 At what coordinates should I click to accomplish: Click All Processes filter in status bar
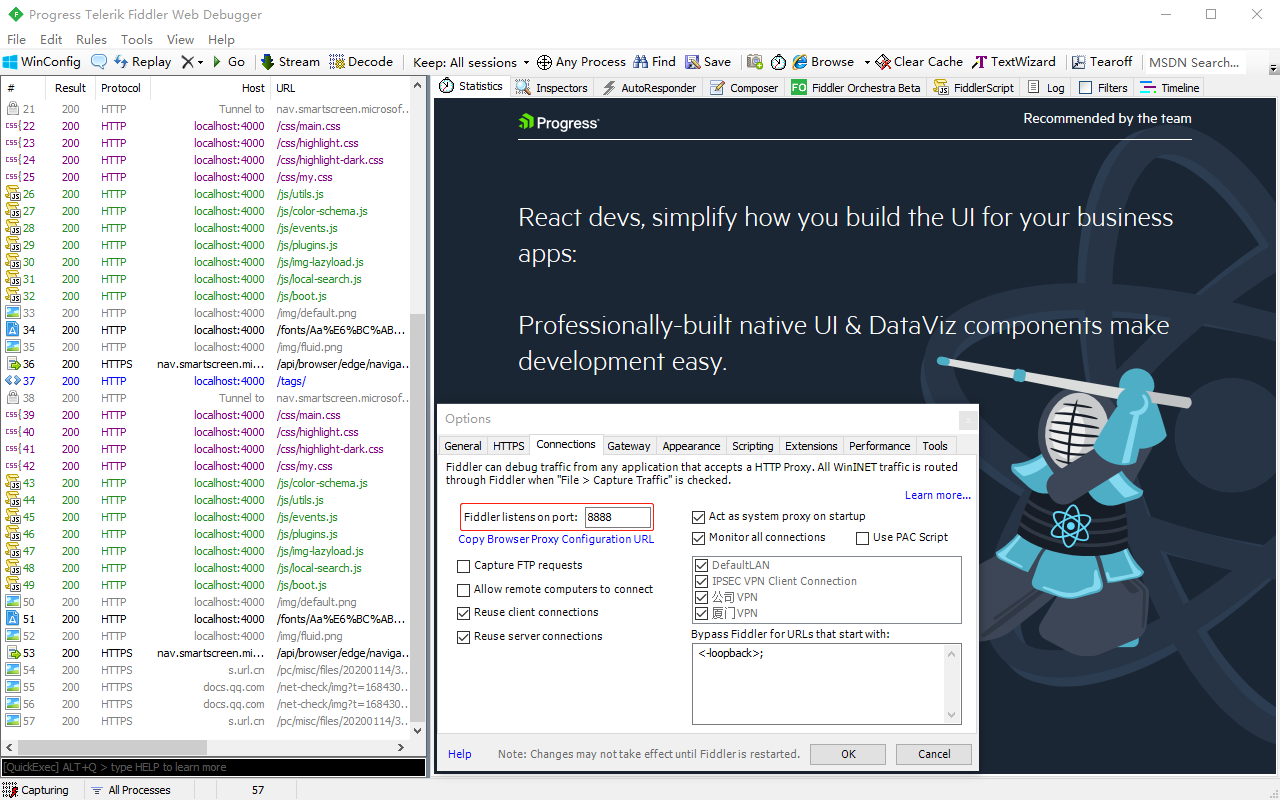tap(131, 790)
